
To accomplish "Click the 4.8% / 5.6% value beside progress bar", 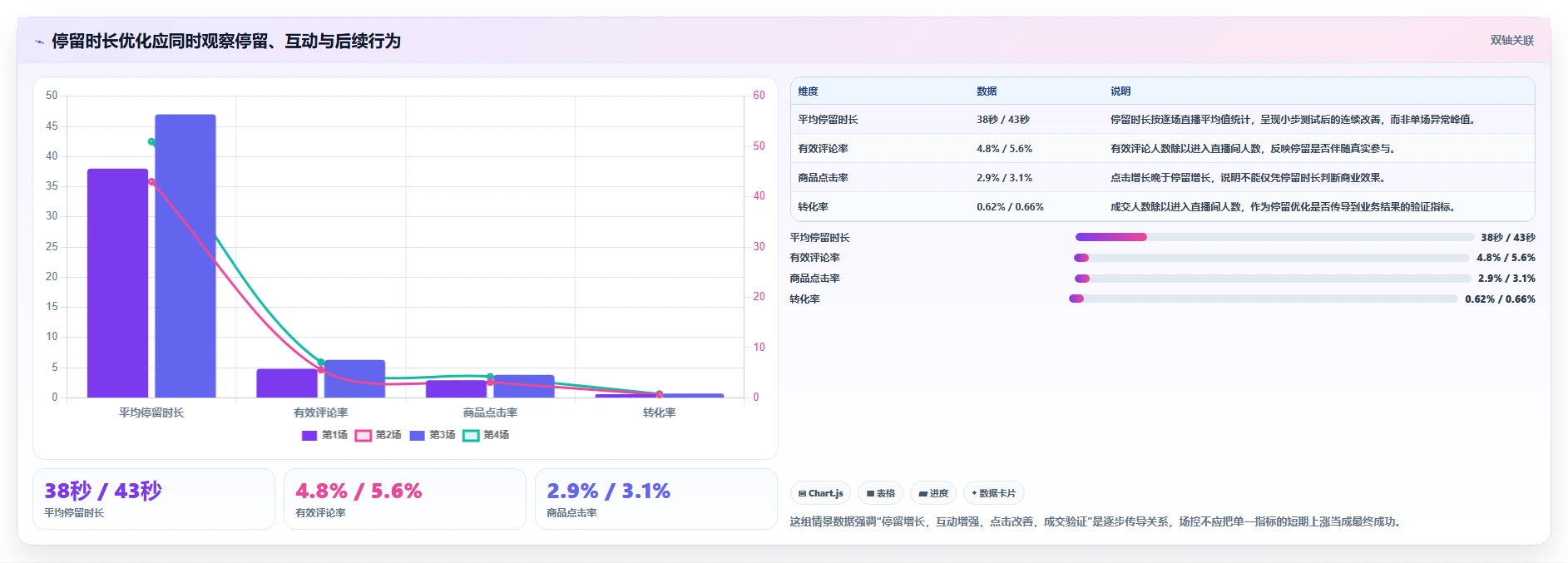I will click(1506, 258).
